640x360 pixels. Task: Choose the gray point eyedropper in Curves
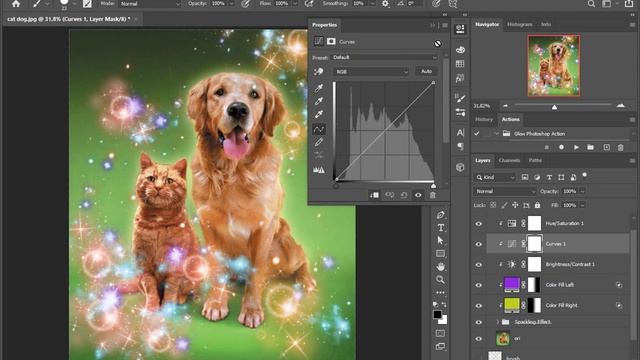(319, 101)
